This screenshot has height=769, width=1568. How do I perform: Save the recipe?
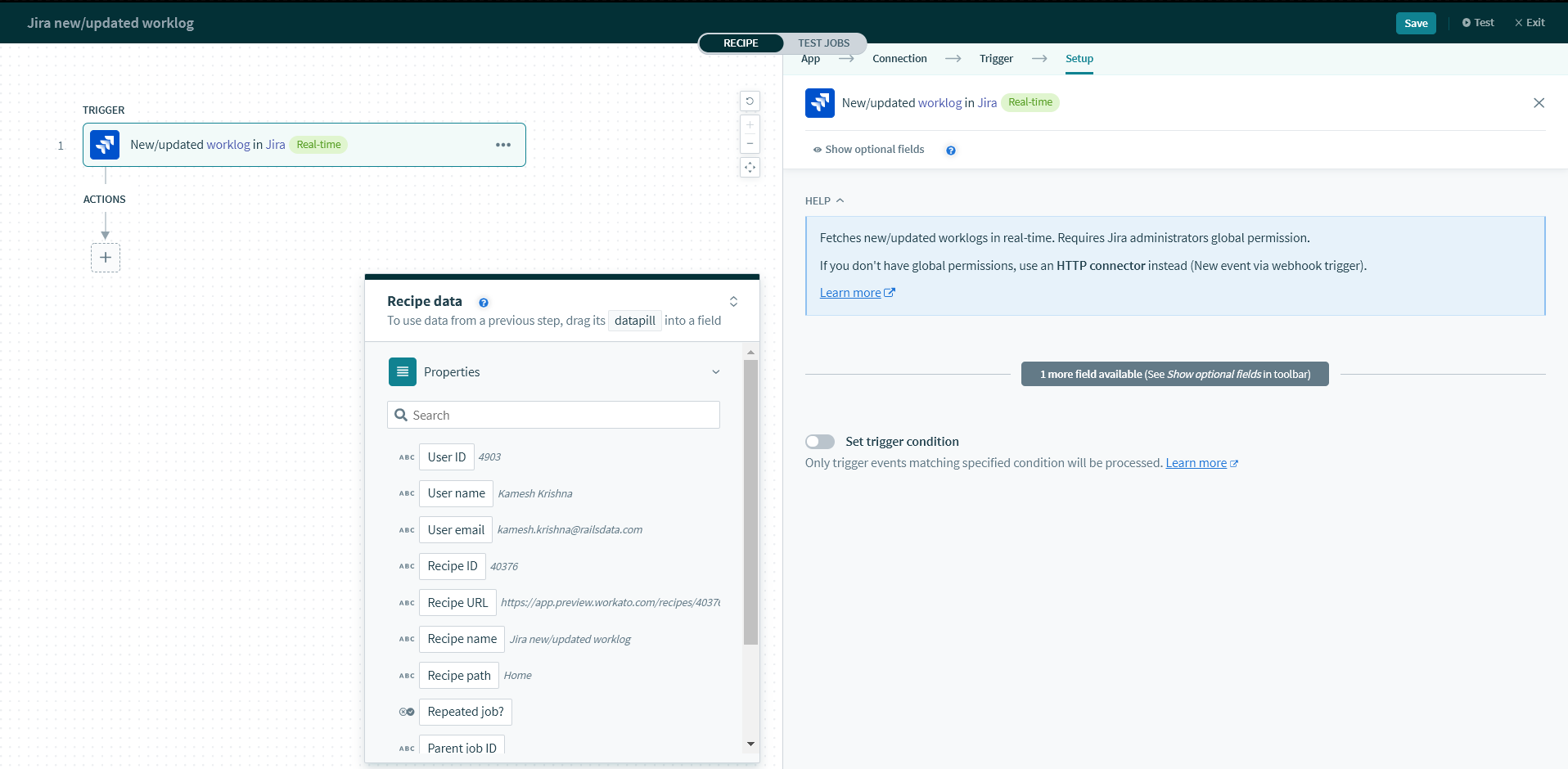(1415, 23)
